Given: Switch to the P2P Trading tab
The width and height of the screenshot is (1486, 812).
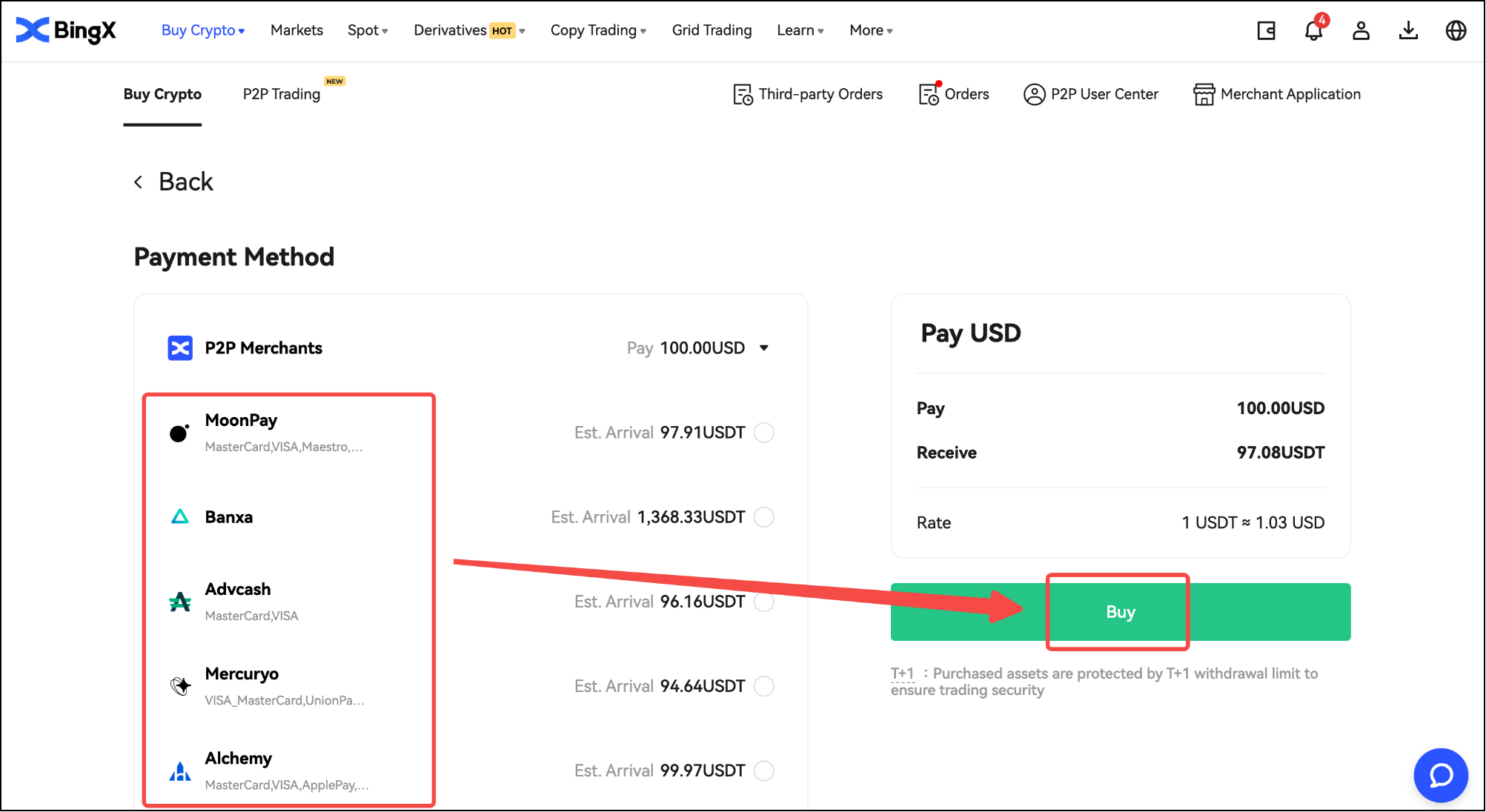Looking at the screenshot, I should 282,94.
